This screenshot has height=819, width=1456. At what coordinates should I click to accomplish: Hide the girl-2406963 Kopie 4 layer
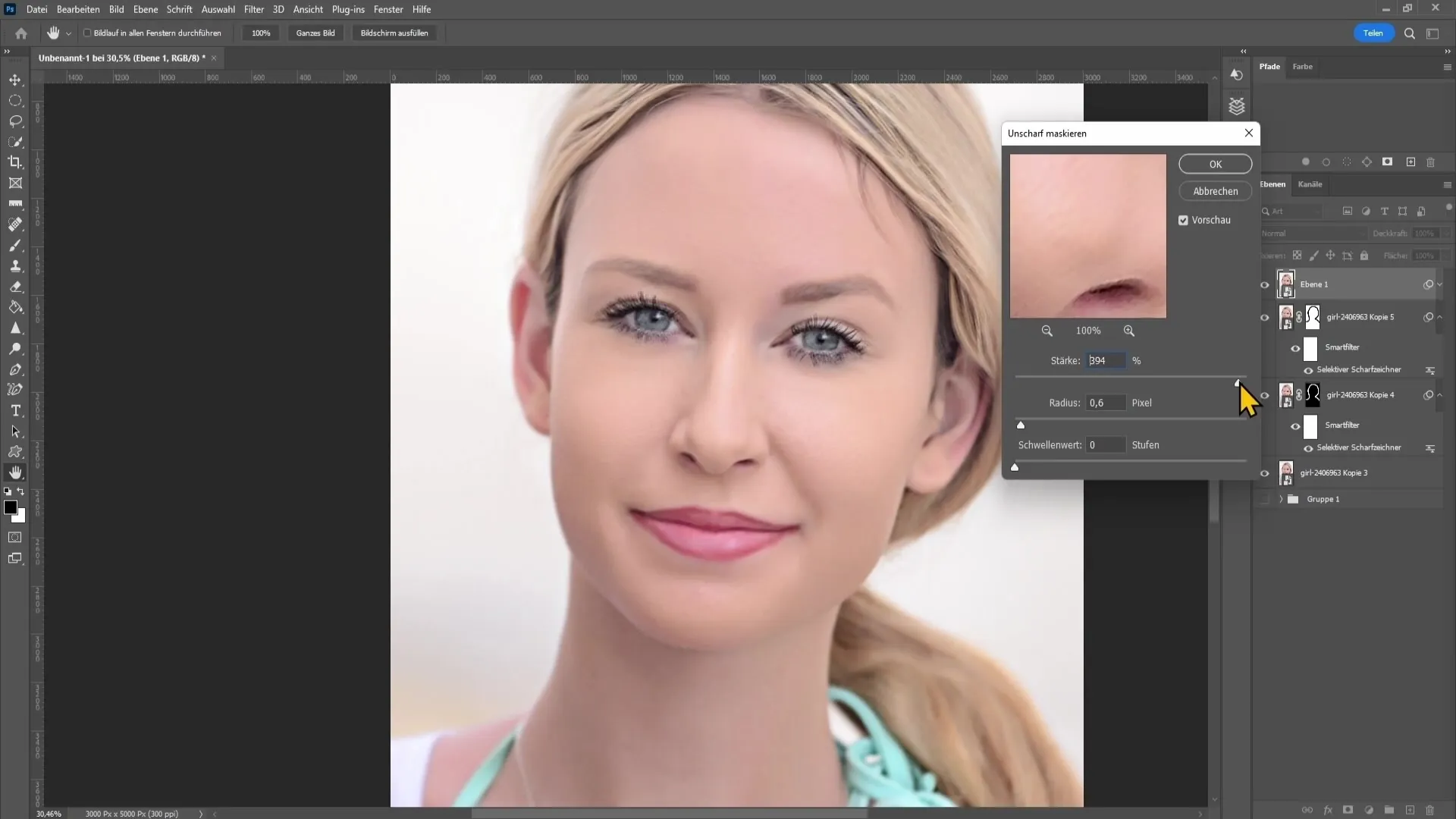pos(1265,396)
